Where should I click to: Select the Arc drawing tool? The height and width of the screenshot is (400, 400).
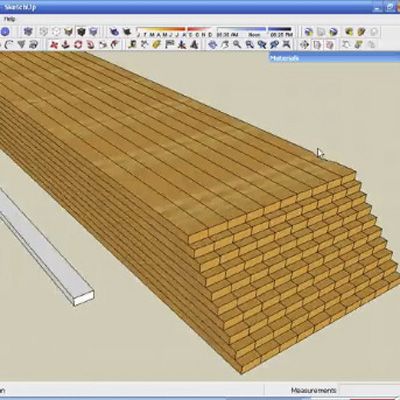(x=9, y=44)
